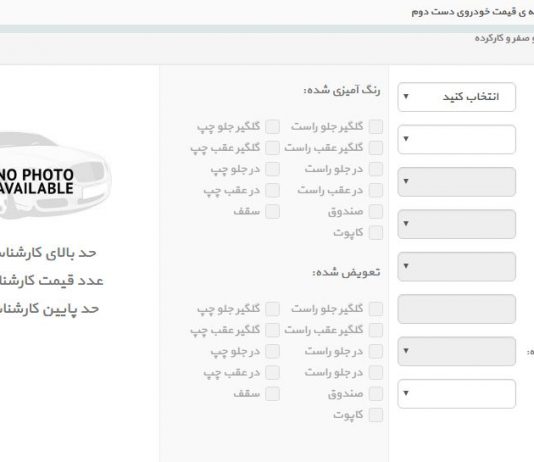Toggle 'کاپوت' checkbox under تعویض شده
Viewport: 534px width, 462px height.
pyautogui.click(x=376, y=415)
